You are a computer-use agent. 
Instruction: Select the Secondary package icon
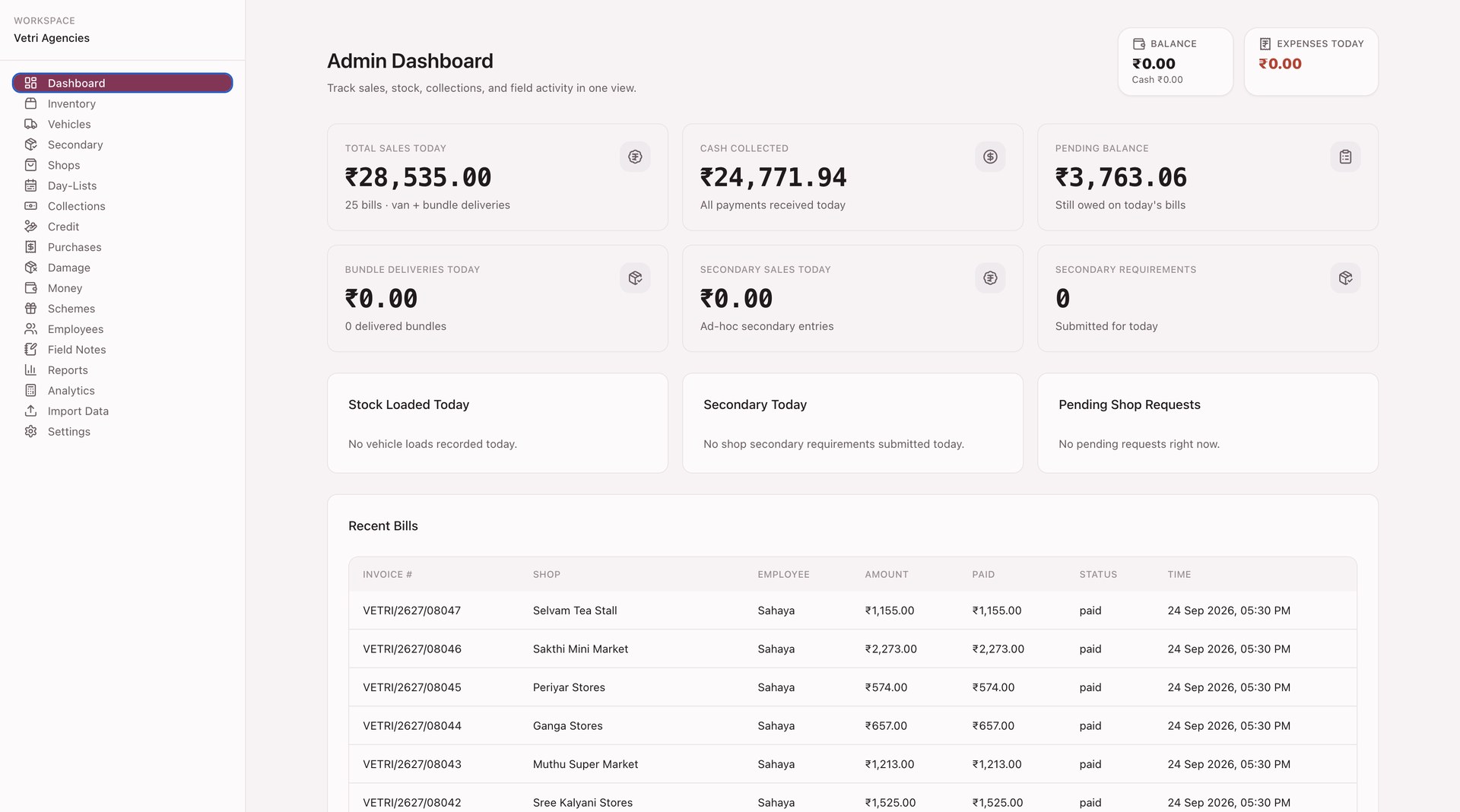point(30,144)
